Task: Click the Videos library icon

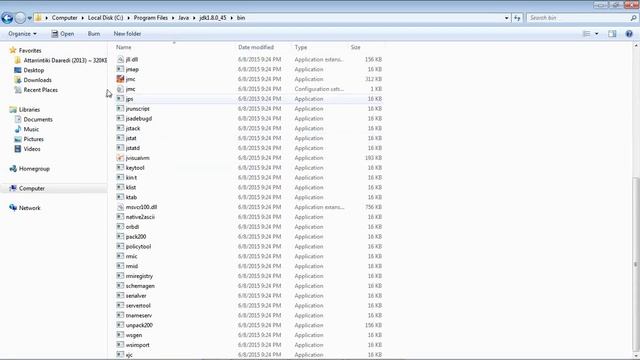Action: (x=18, y=149)
